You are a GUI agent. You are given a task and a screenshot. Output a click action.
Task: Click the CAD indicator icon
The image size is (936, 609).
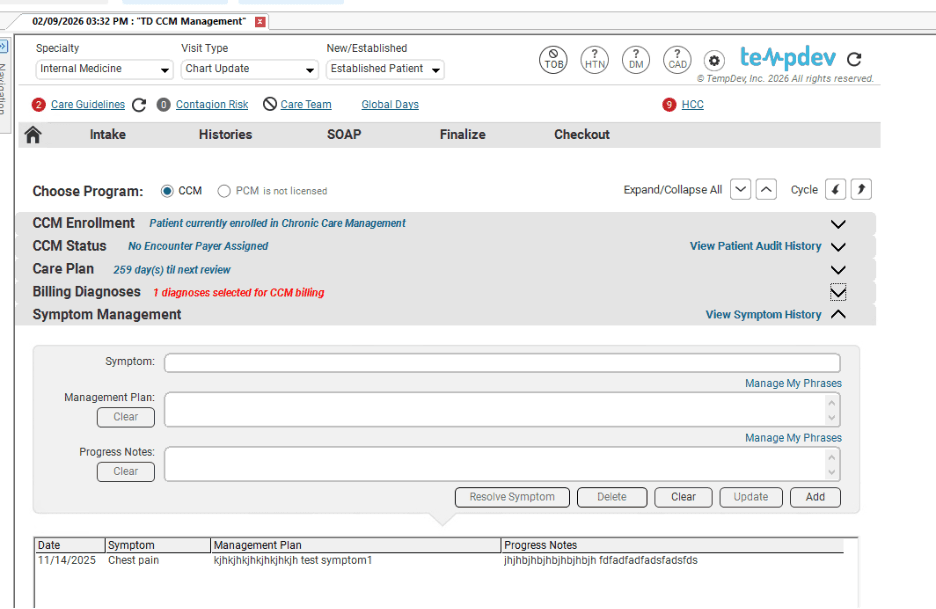pyautogui.click(x=677, y=60)
